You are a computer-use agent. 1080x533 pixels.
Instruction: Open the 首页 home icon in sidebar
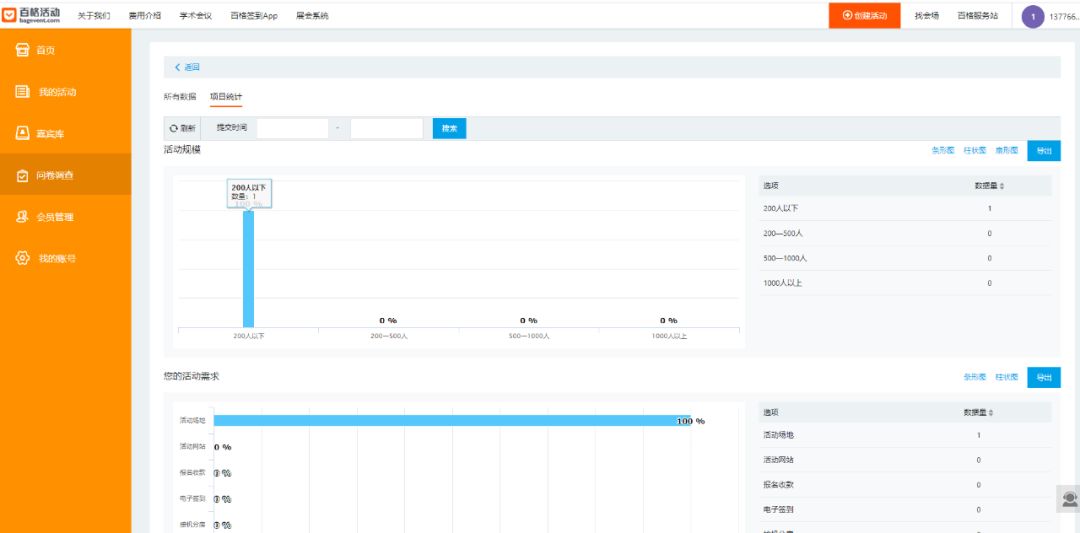point(23,50)
